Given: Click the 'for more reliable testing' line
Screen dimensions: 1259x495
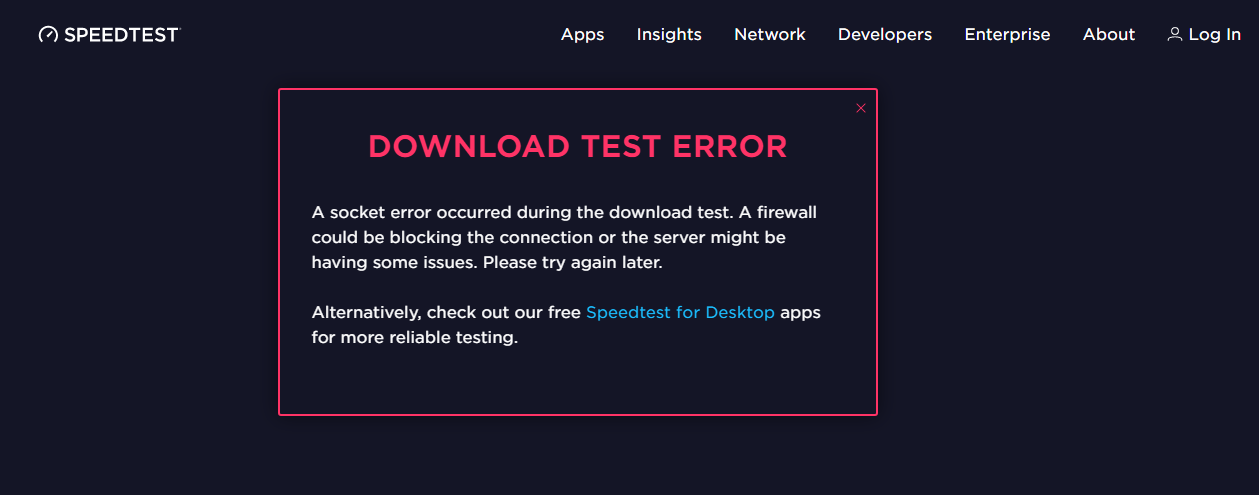Looking at the screenshot, I should click(x=415, y=337).
